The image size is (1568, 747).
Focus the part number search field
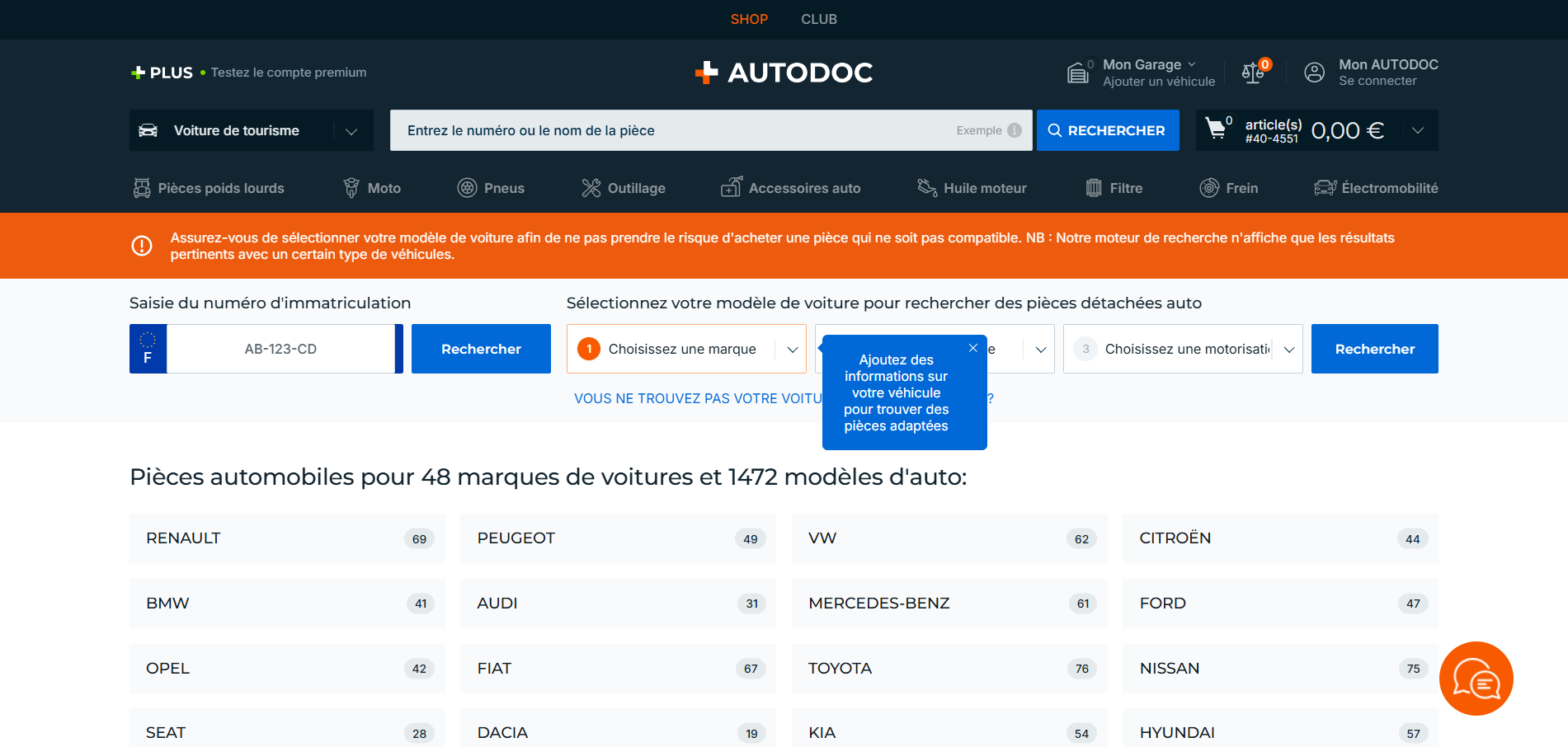(x=711, y=130)
